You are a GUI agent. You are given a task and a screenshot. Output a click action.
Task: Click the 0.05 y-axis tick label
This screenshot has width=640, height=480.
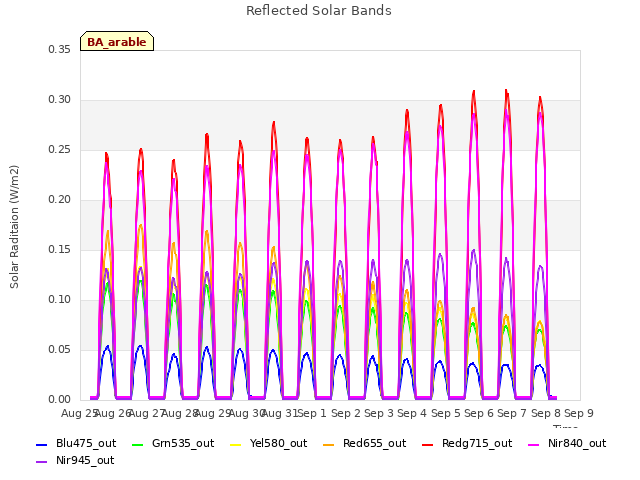[60, 349]
